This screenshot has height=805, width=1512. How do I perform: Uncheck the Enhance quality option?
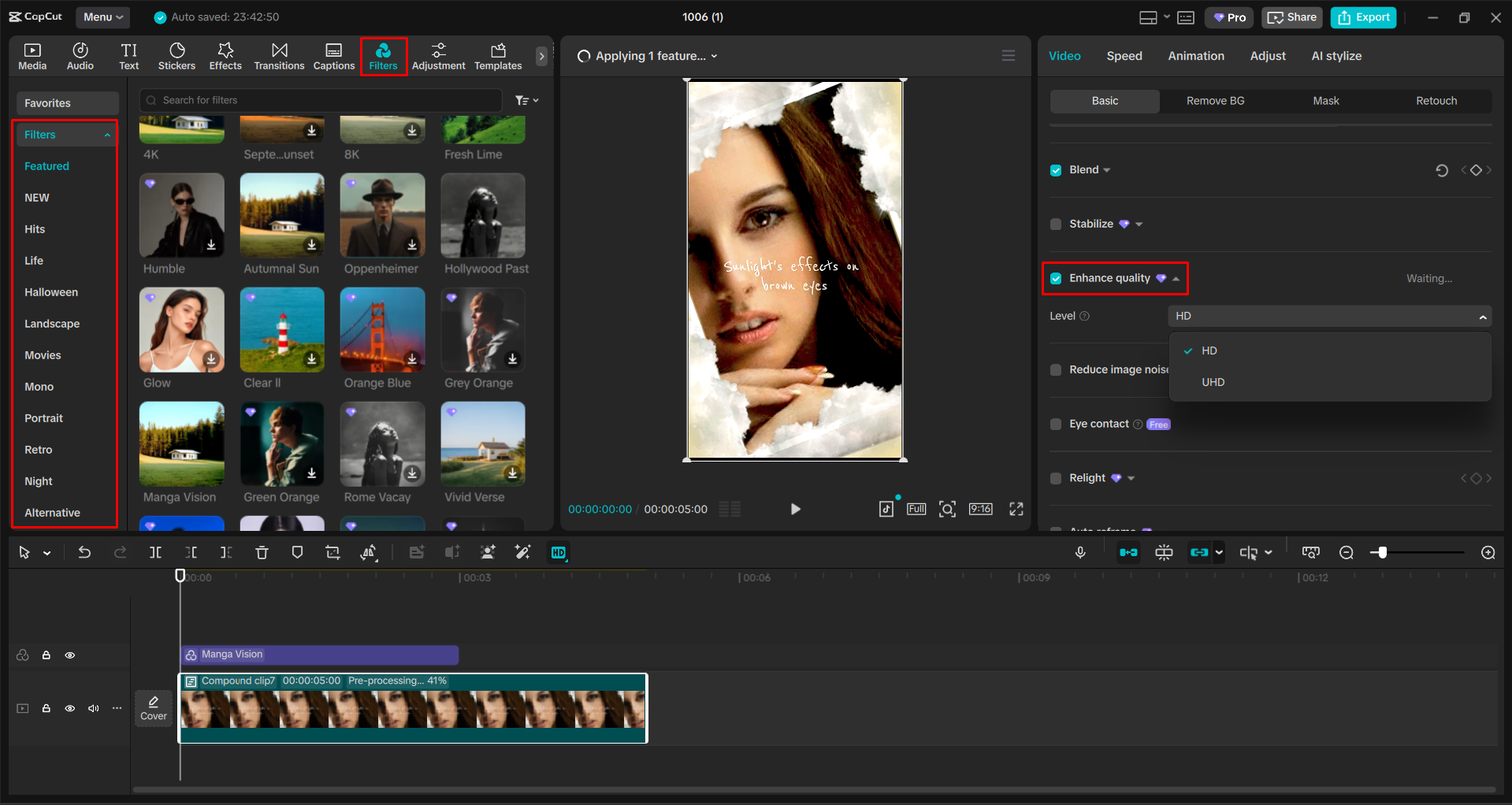click(1056, 278)
